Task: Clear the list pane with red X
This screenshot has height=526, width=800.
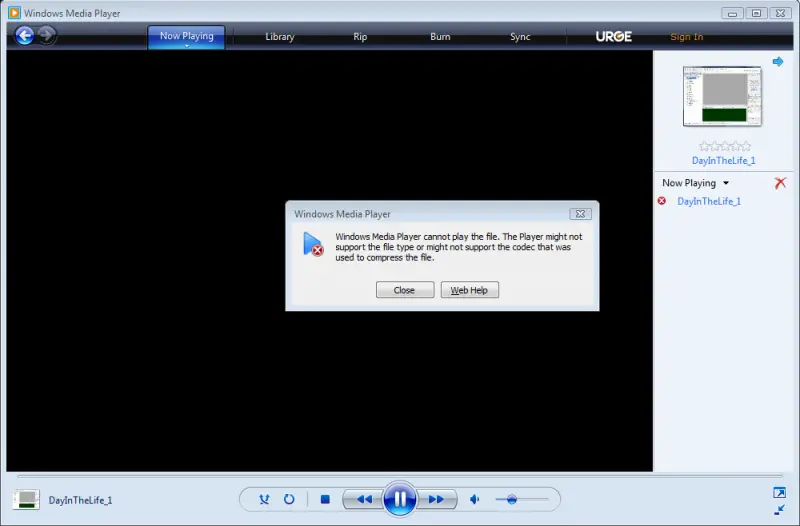Action: [780, 183]
